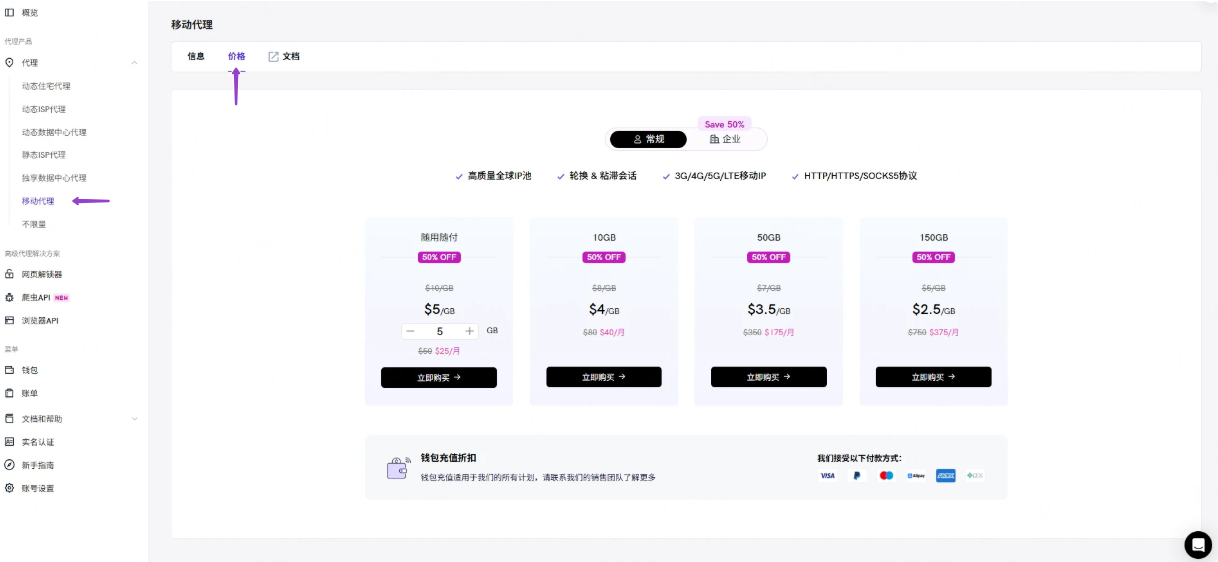Click the 概览 overview sidebar icon

pyautogui.click(x=10, y=12)
